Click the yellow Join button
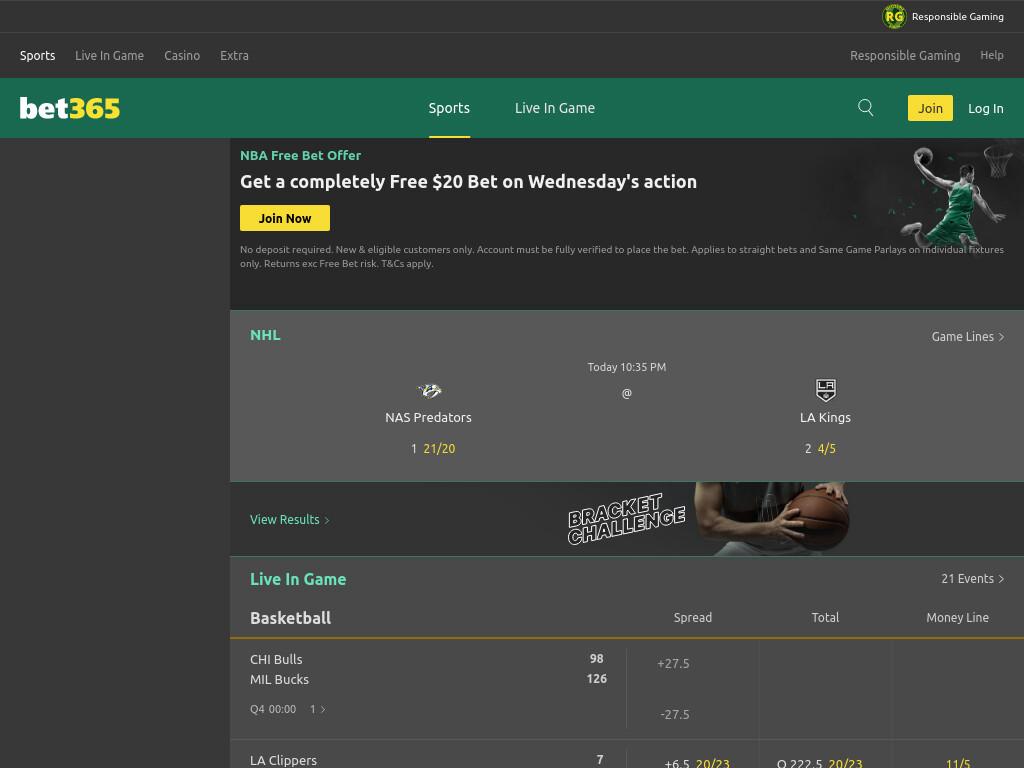This screenshot has width=1024, height=768. tap(930, 108)
